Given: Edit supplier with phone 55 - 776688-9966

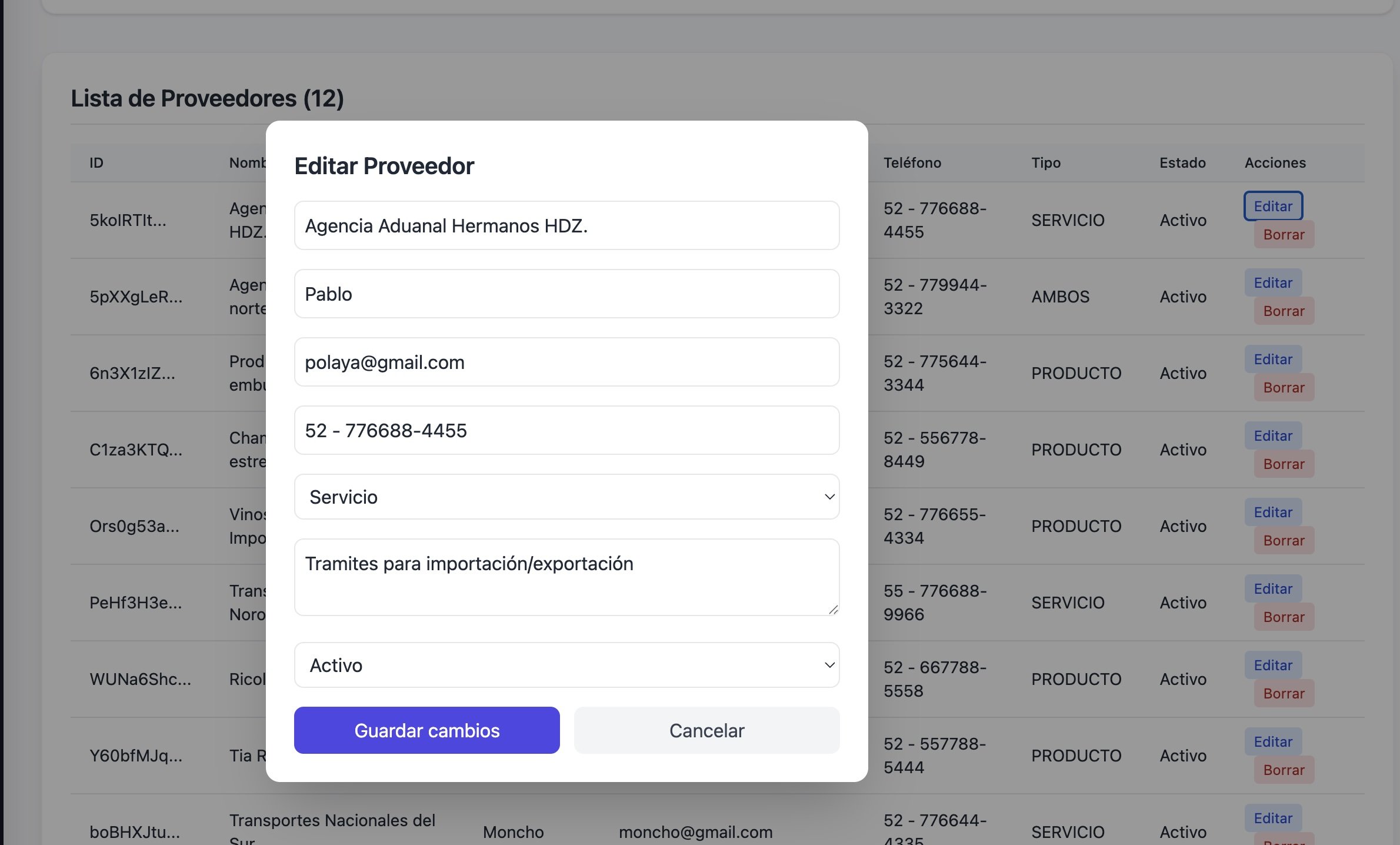Looking at the screenshot, I should [x=1273, y=589].
